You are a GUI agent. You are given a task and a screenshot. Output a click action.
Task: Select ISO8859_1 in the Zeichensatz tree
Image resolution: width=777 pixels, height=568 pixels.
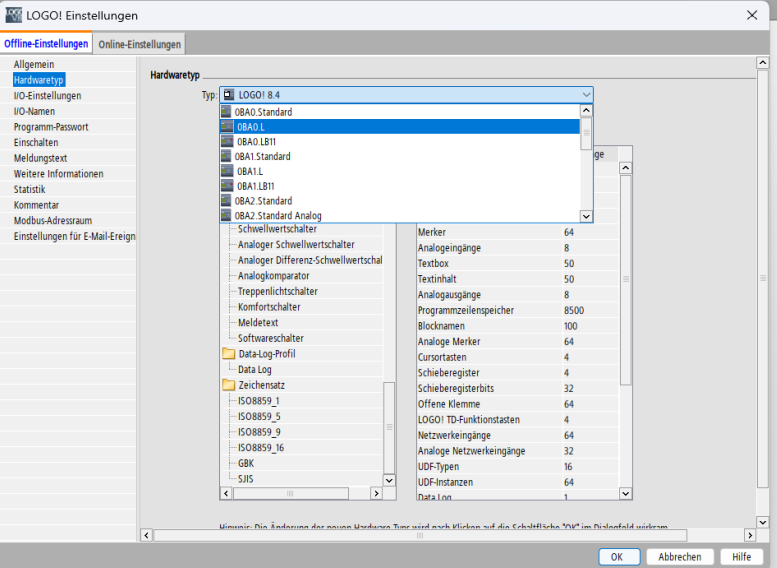coord(259,401)
